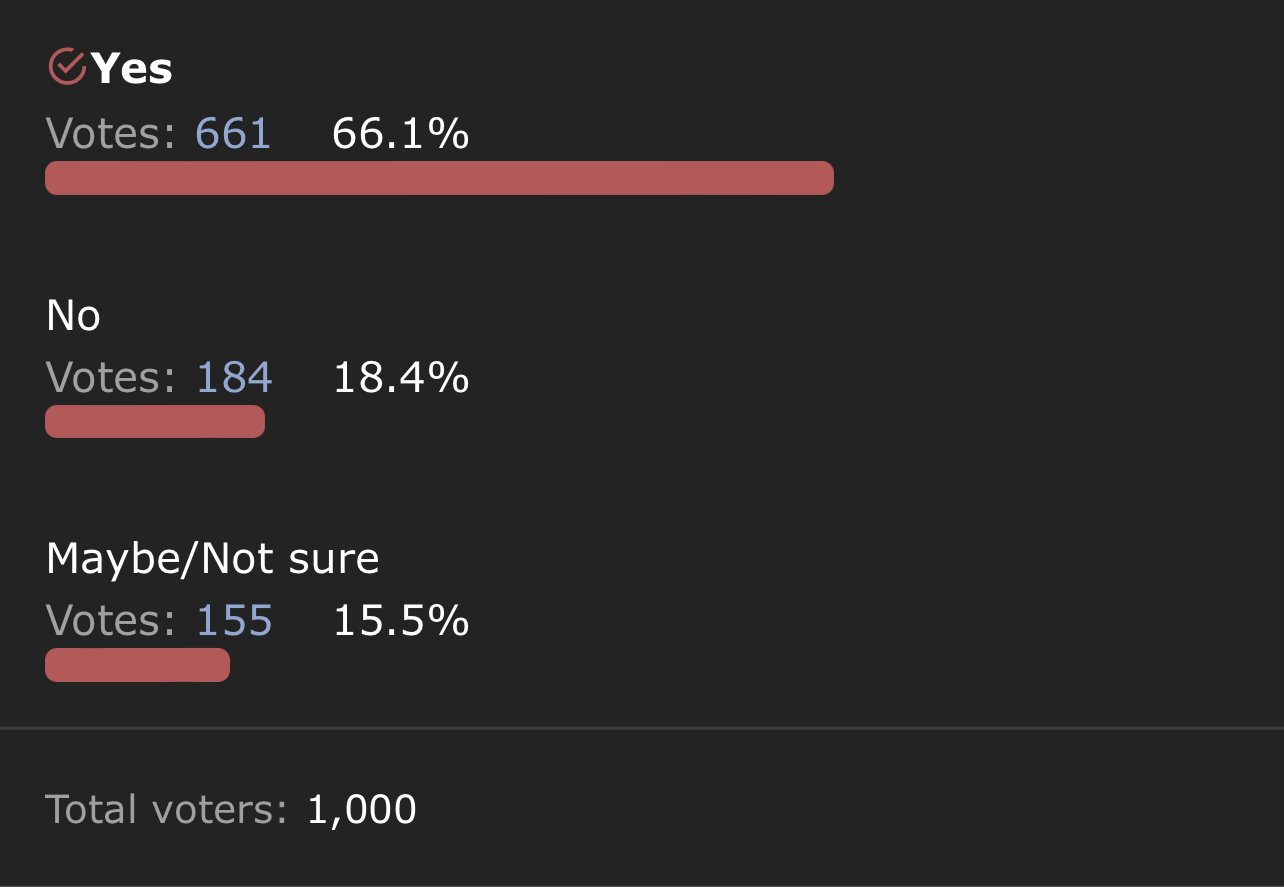Select the Maybe/Not sure option label
The width and height of the screenshot is (1284, 887).
(212, 559)
